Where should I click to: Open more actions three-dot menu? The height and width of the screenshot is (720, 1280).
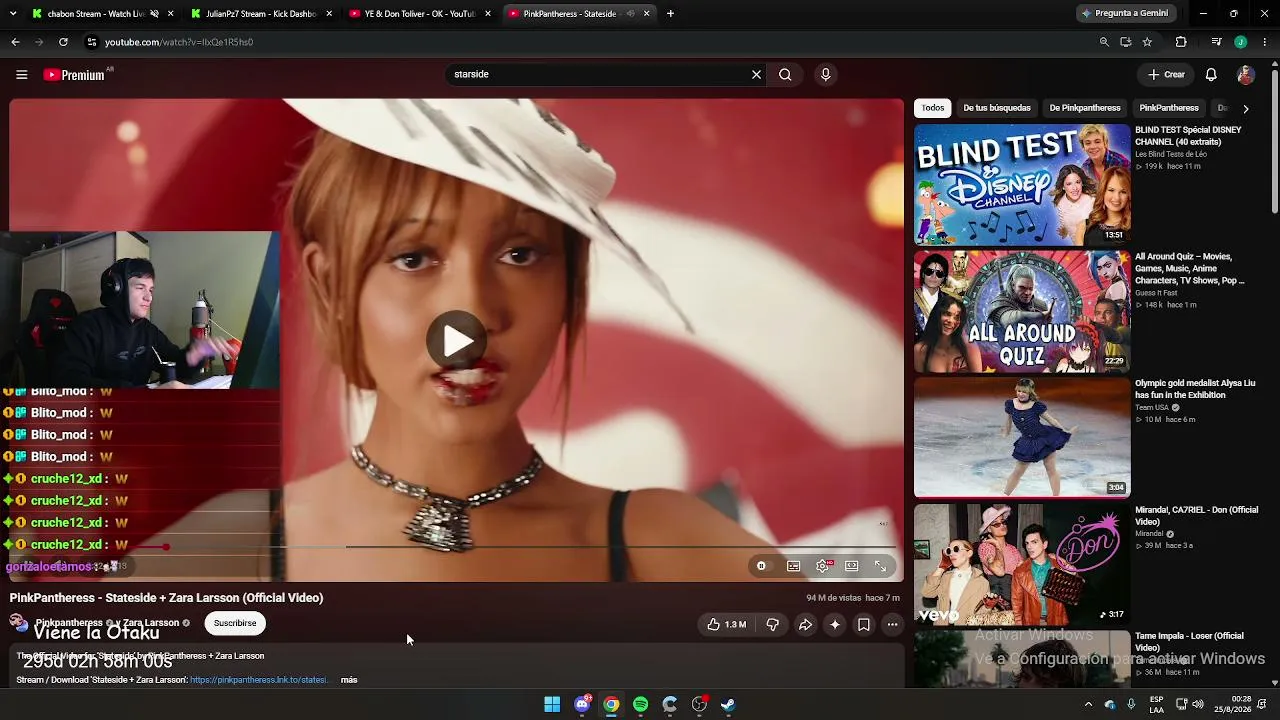click(893, 625)
